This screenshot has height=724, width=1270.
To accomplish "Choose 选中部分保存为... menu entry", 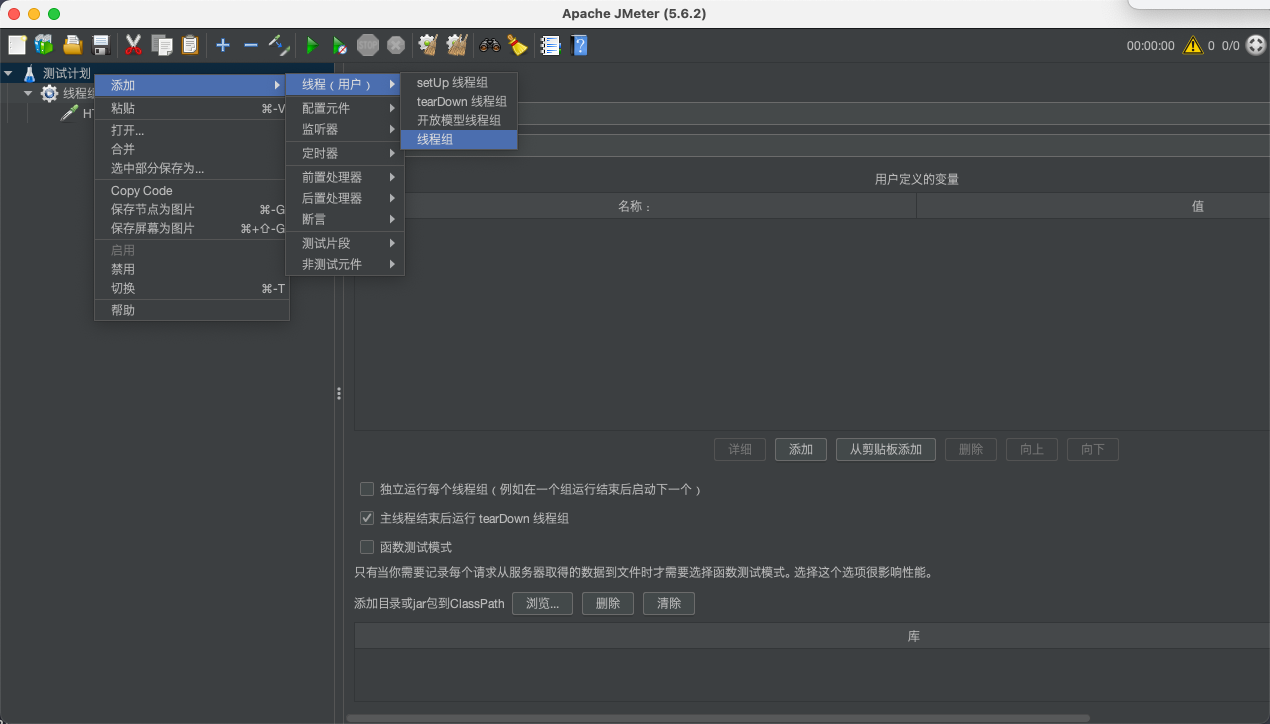I will (190, 168).
